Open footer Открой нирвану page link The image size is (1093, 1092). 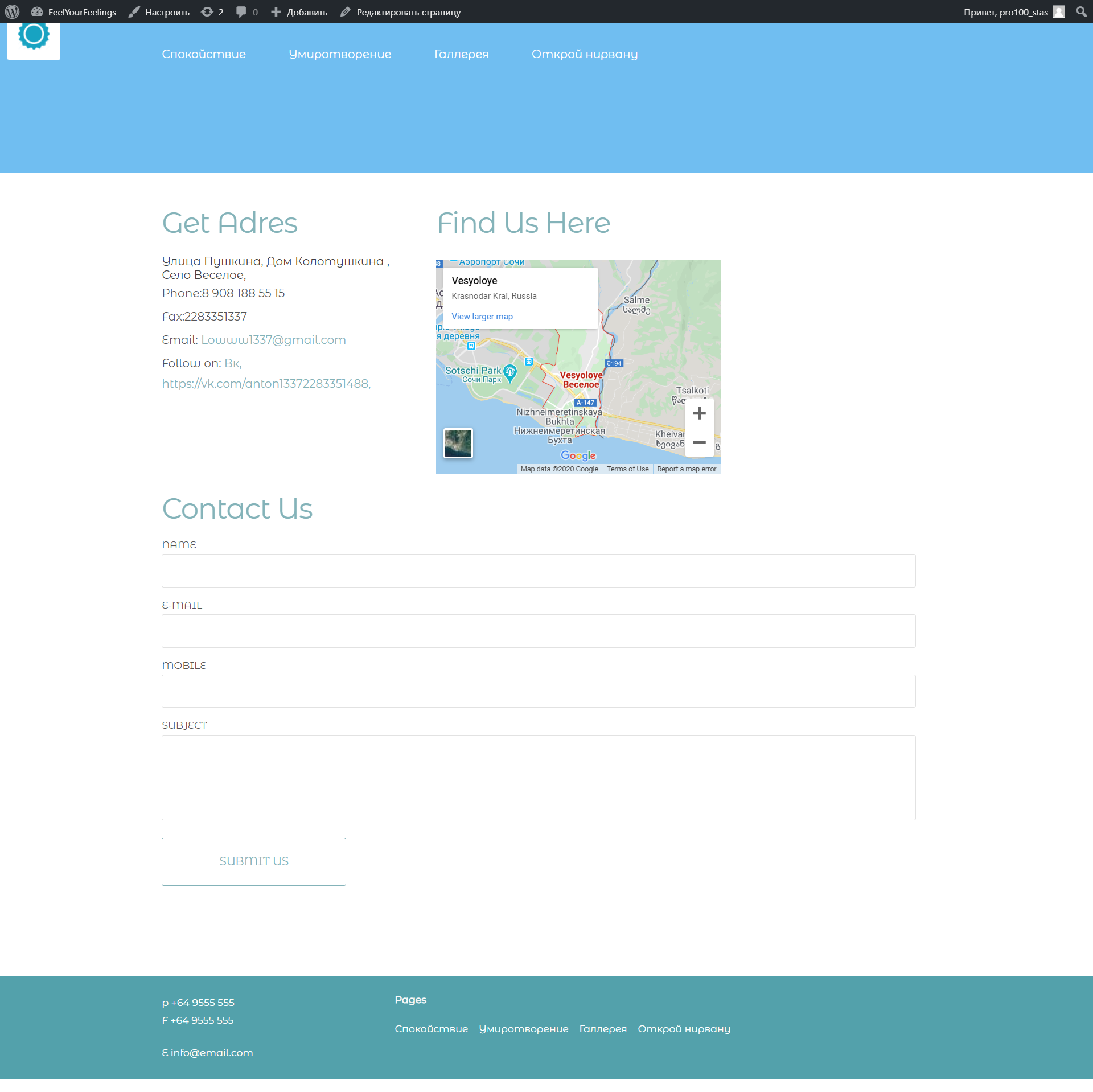(684, 1029)
